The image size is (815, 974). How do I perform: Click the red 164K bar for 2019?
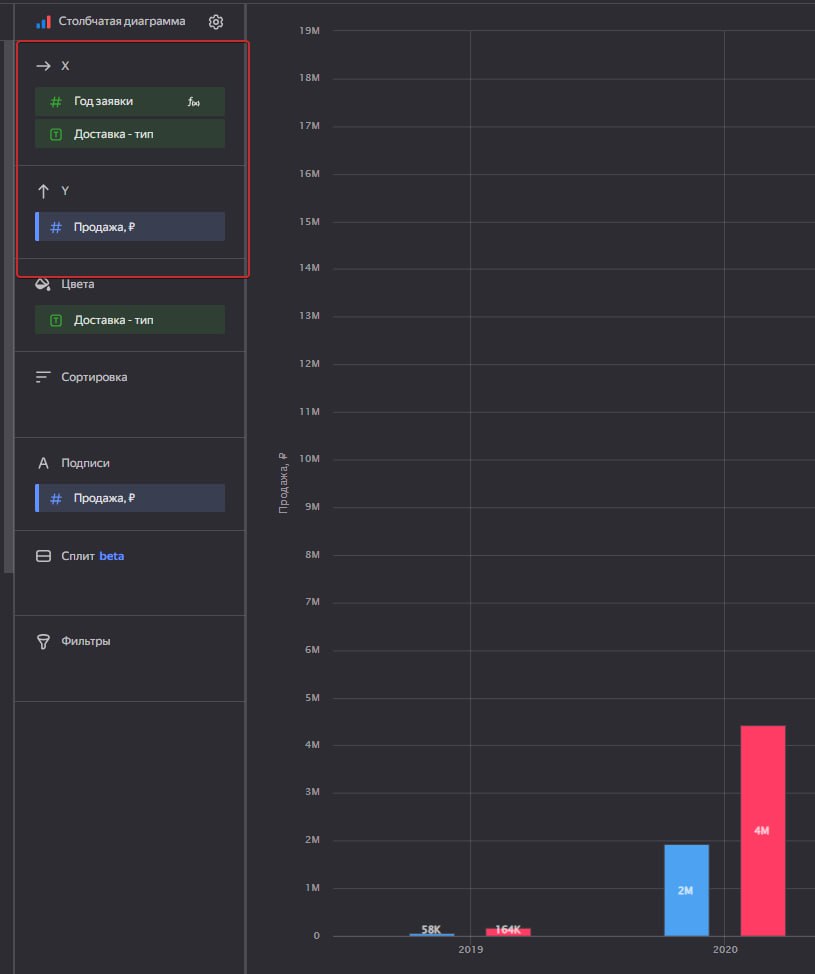pos(508,932)
